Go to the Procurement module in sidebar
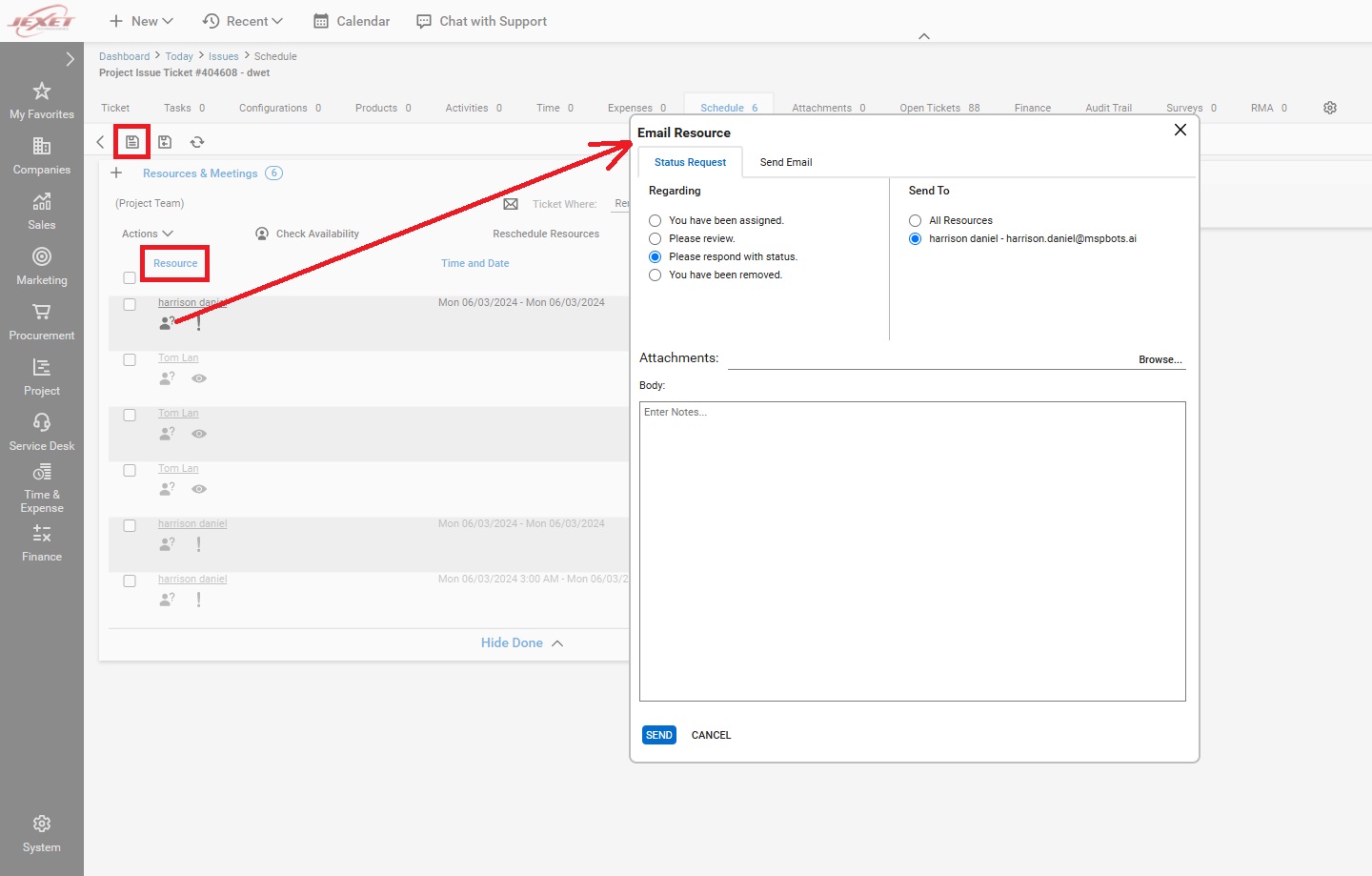The image size is (1372, 876). 42,322
